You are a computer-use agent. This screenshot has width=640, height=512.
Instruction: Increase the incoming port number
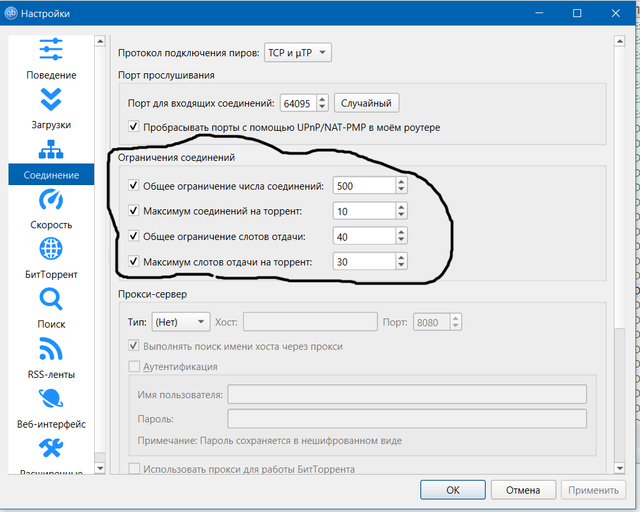click(322, 99)
